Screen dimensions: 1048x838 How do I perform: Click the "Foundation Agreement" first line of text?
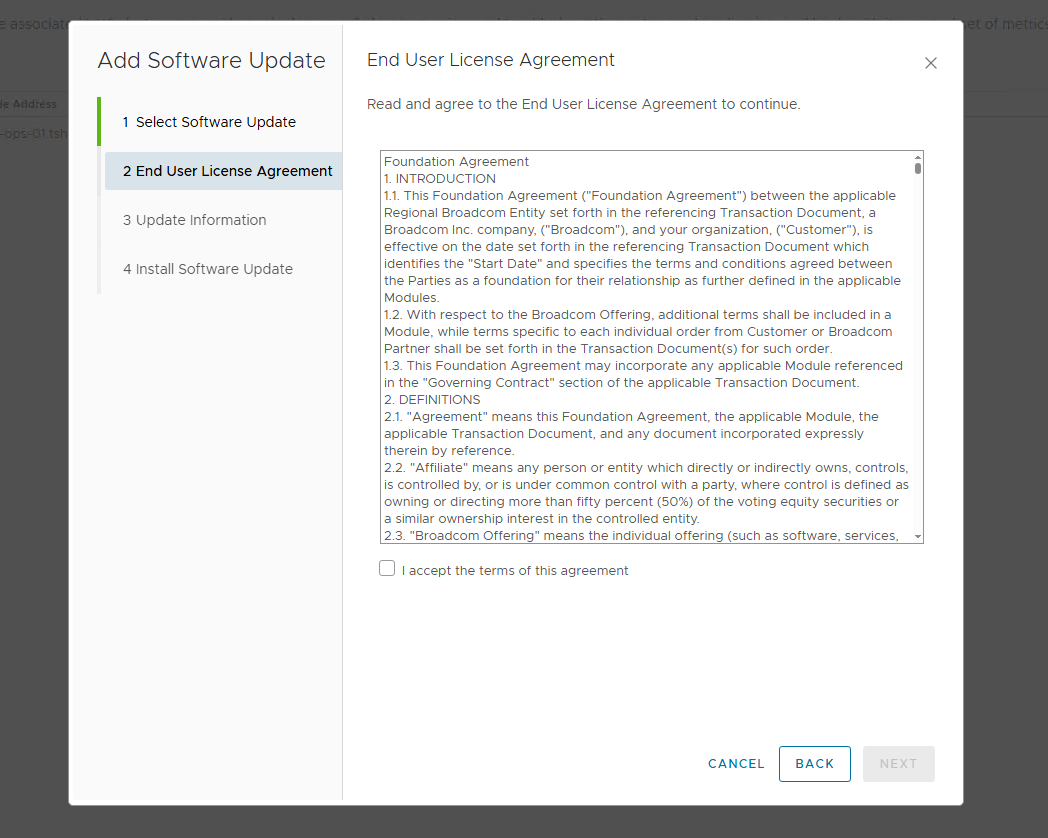tap(456, 162)
